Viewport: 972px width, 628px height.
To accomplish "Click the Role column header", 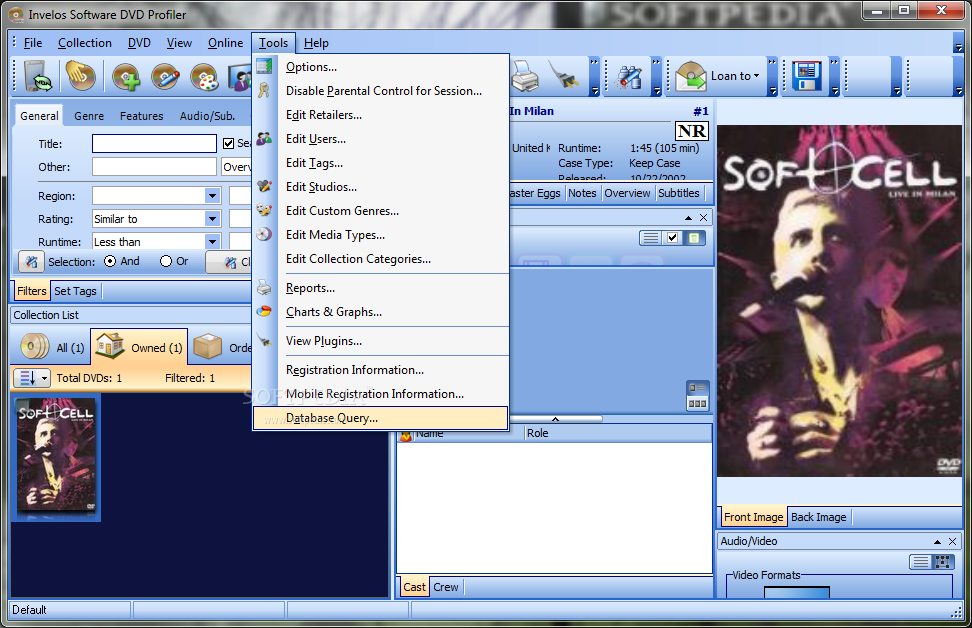I will pyautogui.click(x=618, y=433).
